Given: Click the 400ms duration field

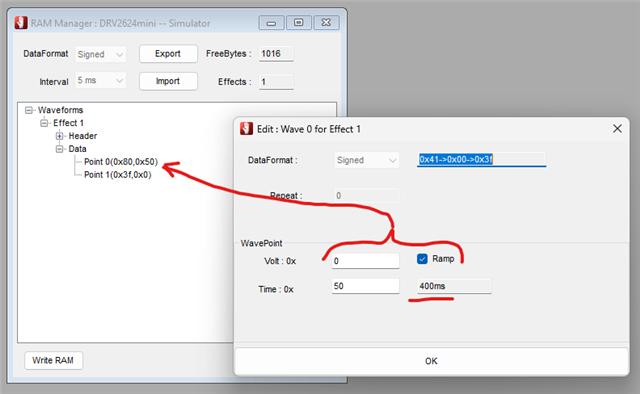Looking at the screenshot, I should click(x=454, y=286).
